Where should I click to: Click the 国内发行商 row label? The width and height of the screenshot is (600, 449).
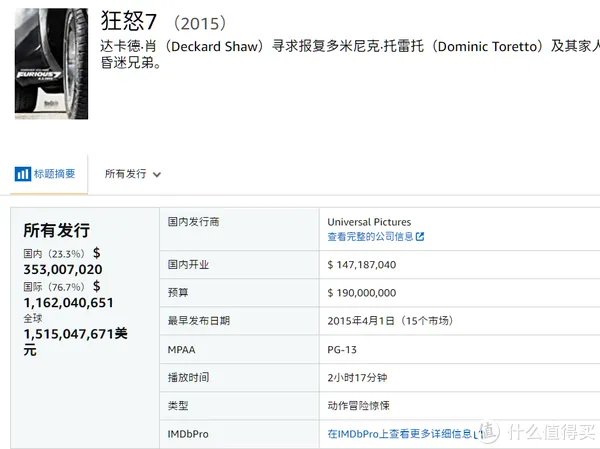click(193, 222)
